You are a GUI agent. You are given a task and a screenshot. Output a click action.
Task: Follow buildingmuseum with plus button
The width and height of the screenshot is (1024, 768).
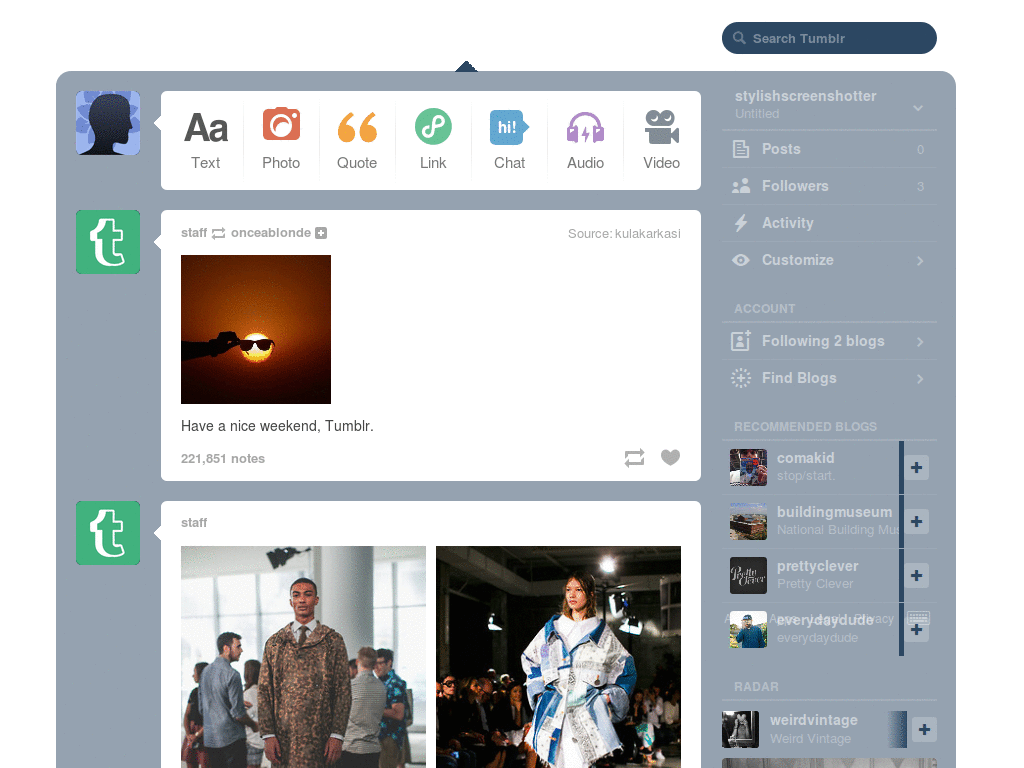pyautogui.click(x=917, y=521)
